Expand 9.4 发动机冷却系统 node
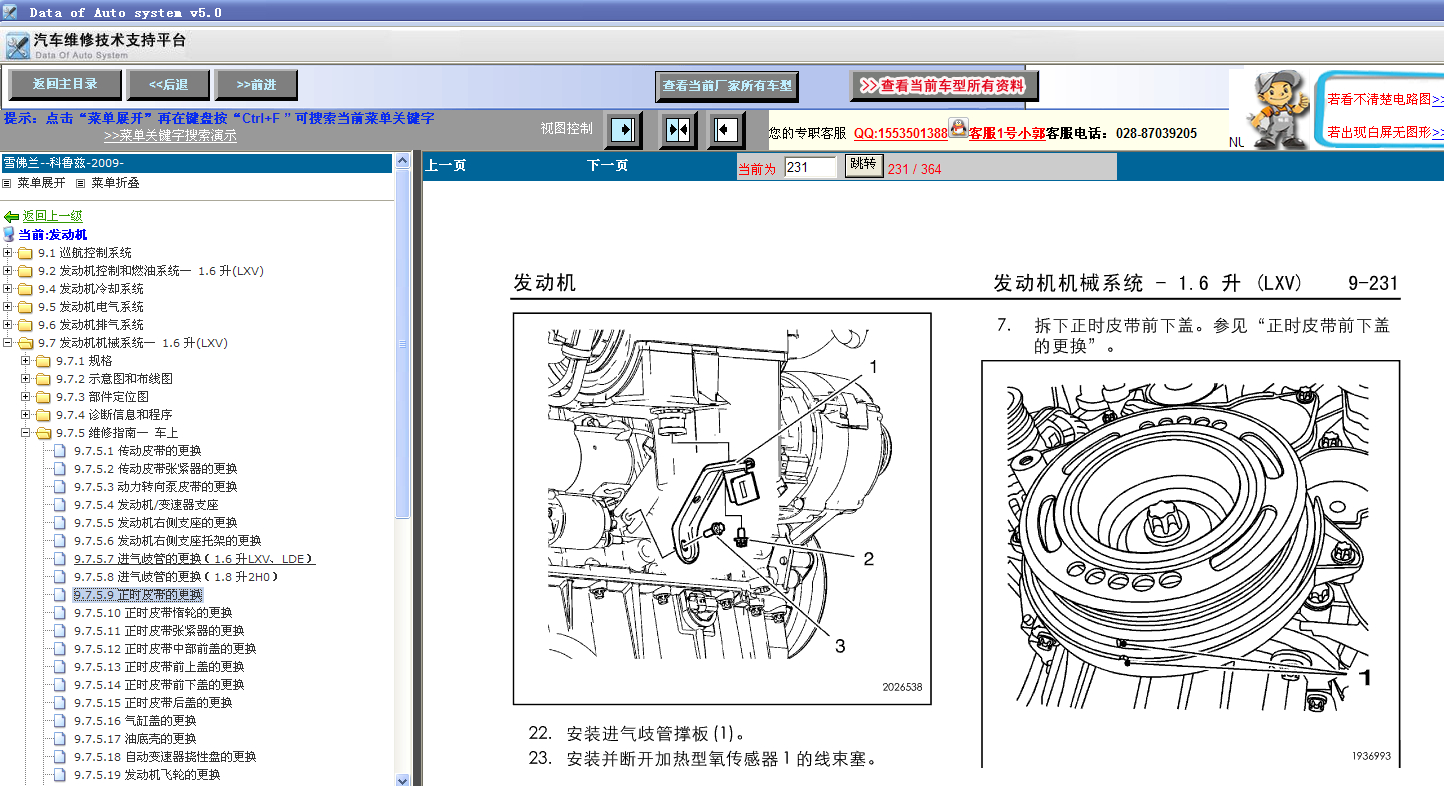 click(8, 289)
